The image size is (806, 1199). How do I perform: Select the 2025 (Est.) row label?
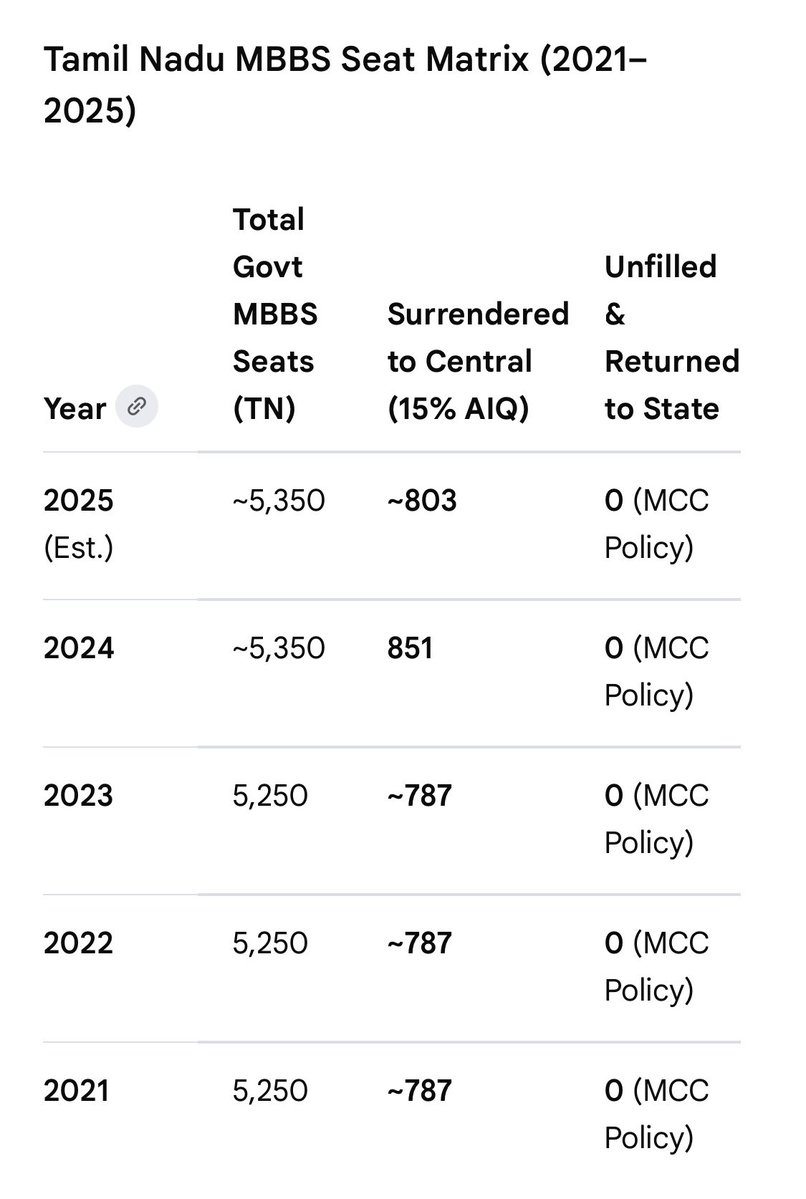79,524
